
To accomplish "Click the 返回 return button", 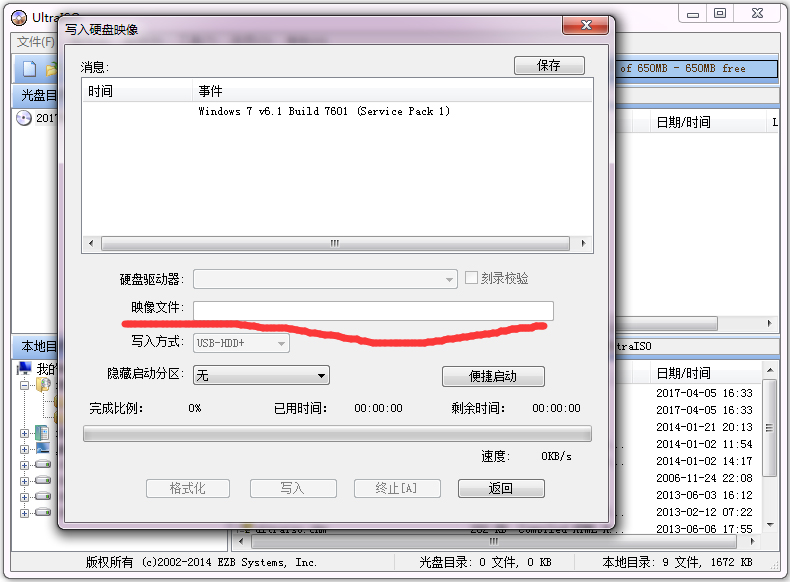I will (x=501, y=488).
